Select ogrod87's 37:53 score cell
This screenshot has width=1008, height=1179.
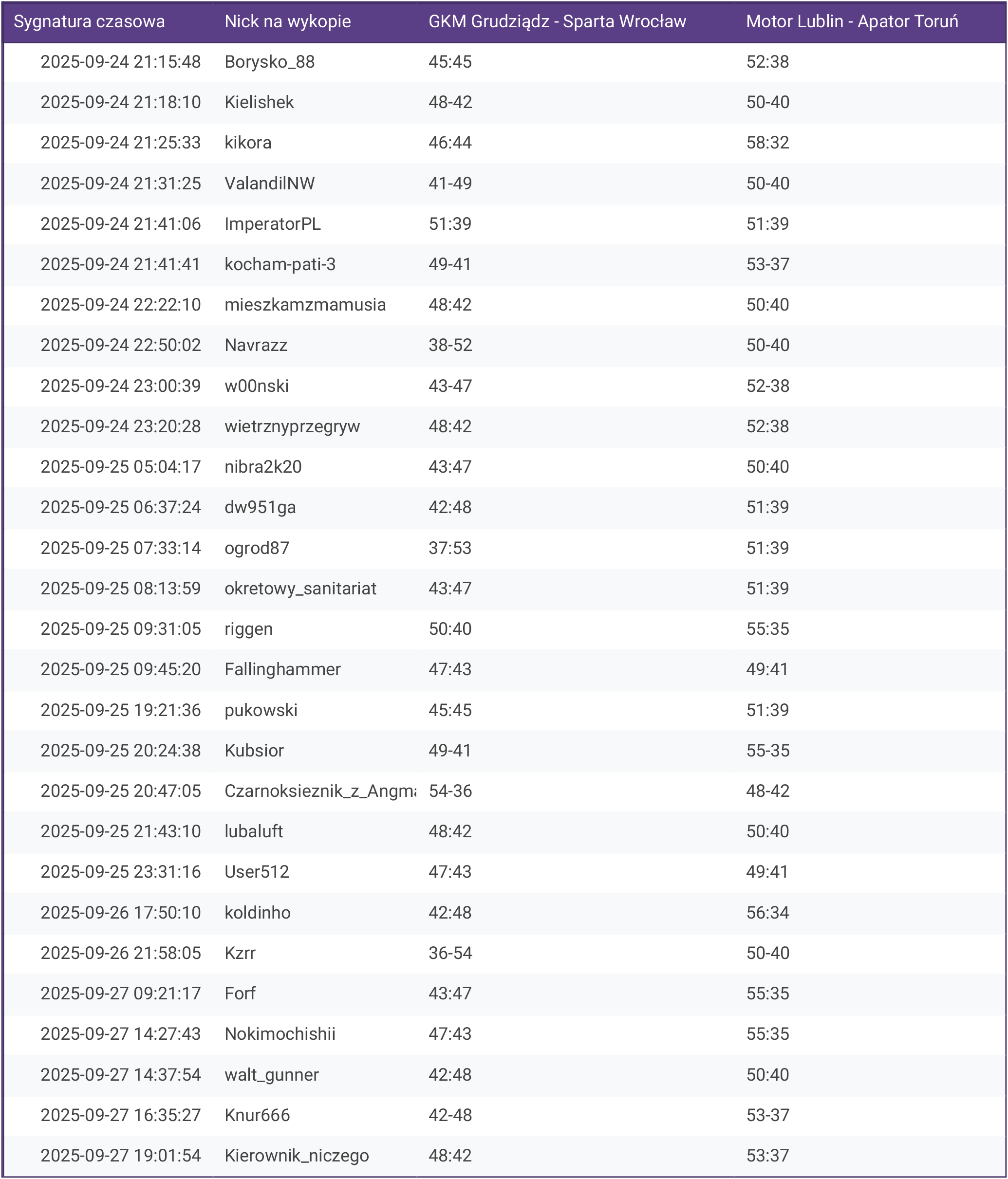[450, 548]
